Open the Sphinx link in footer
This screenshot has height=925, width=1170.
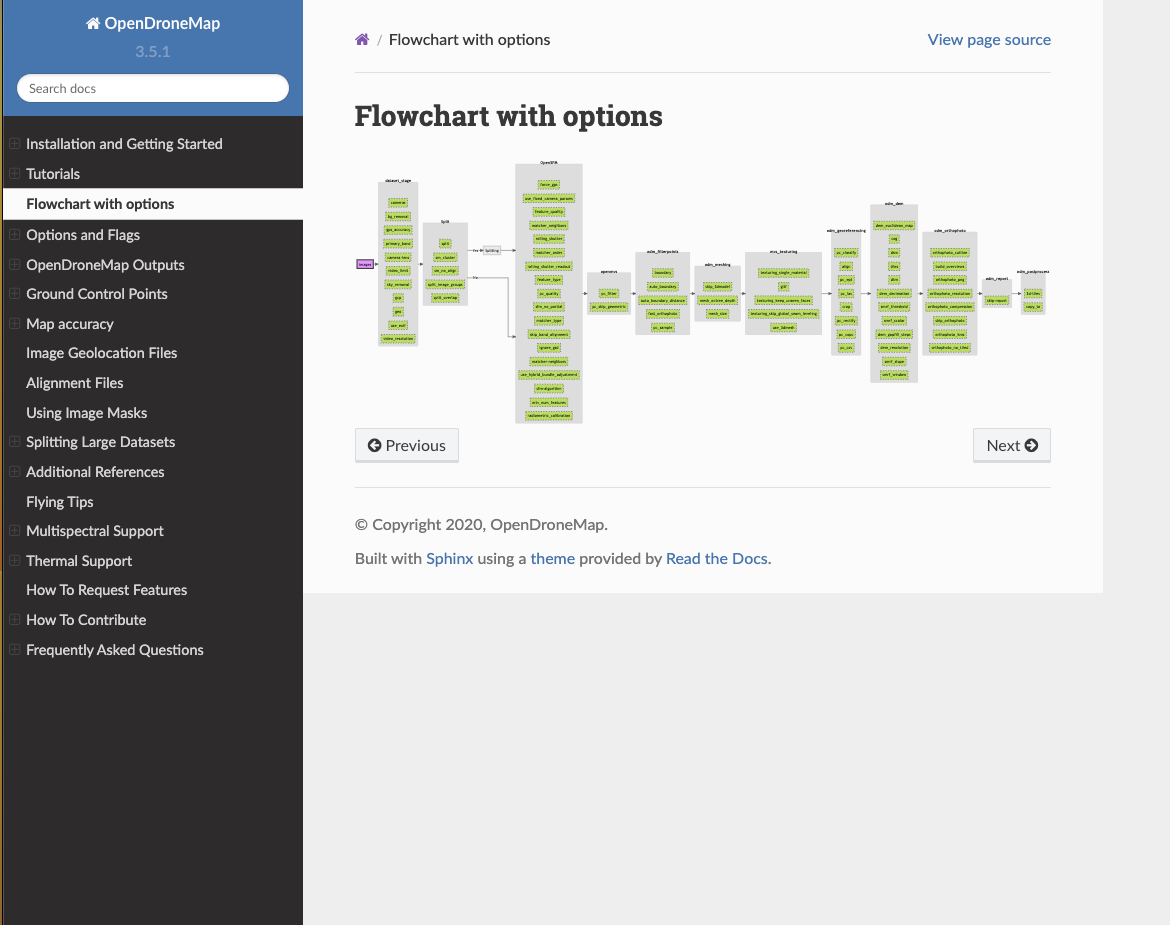tap(449, 559)
